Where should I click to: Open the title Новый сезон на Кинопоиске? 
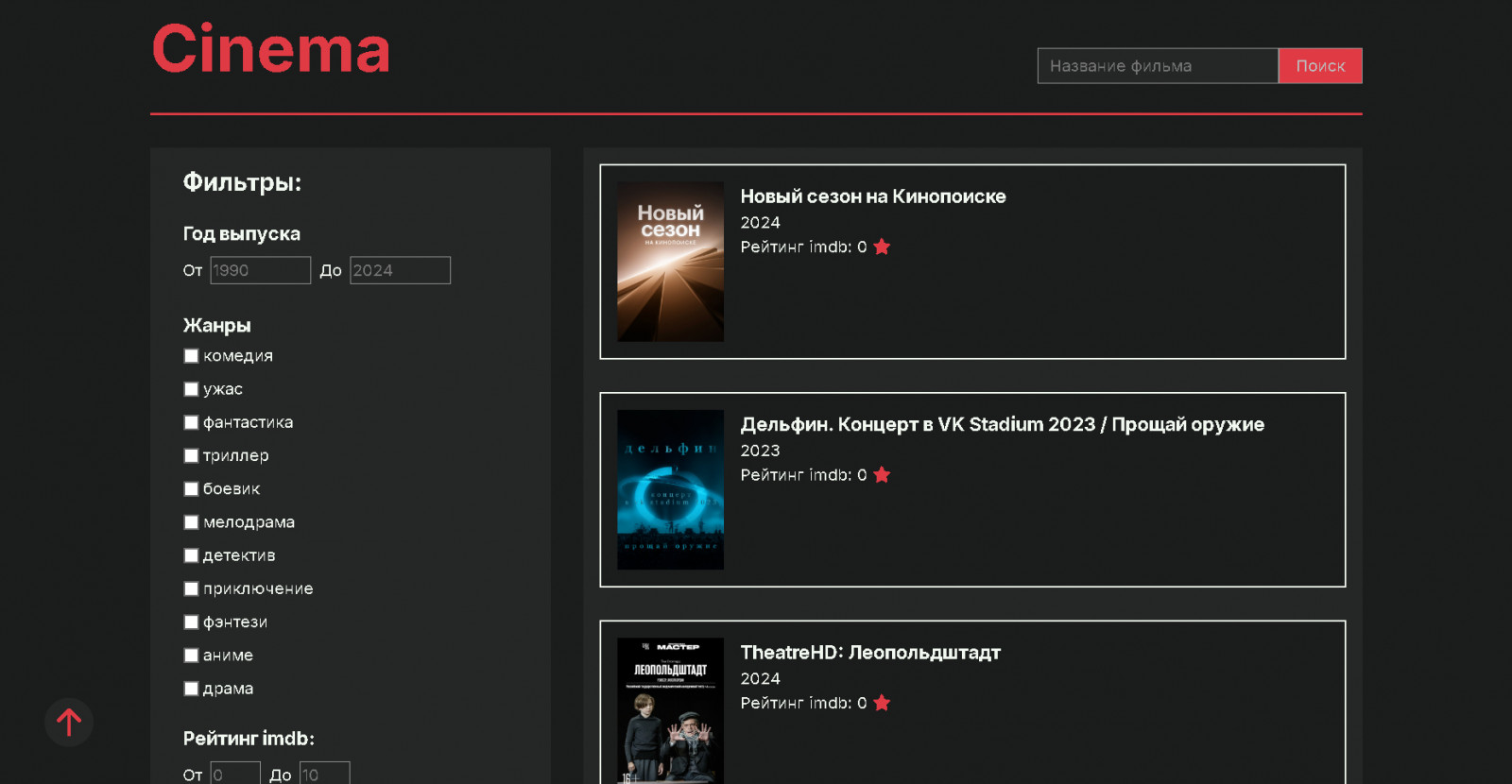(x=873, y=196)
